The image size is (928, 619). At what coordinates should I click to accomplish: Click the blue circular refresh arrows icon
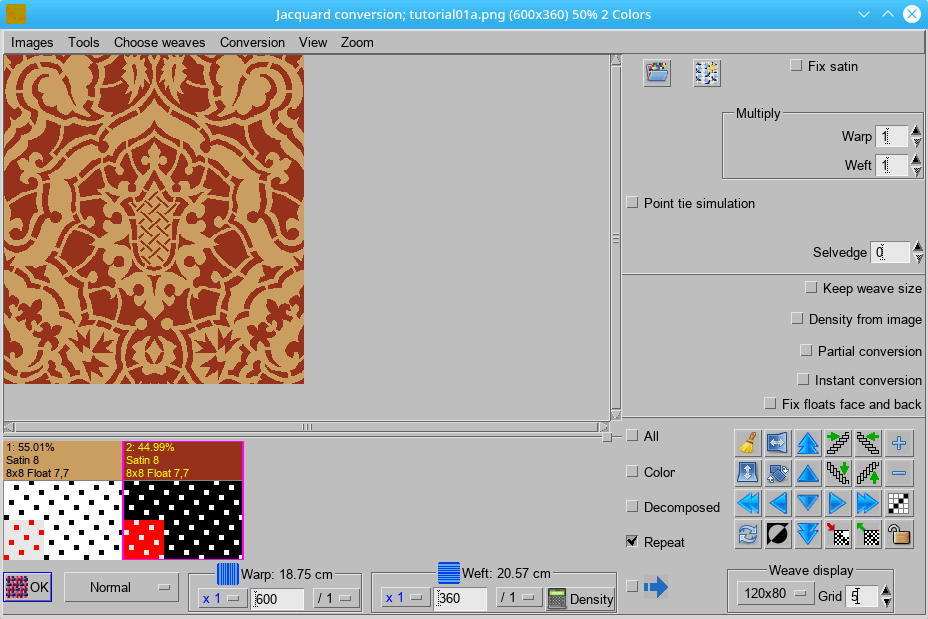[747, 534]
